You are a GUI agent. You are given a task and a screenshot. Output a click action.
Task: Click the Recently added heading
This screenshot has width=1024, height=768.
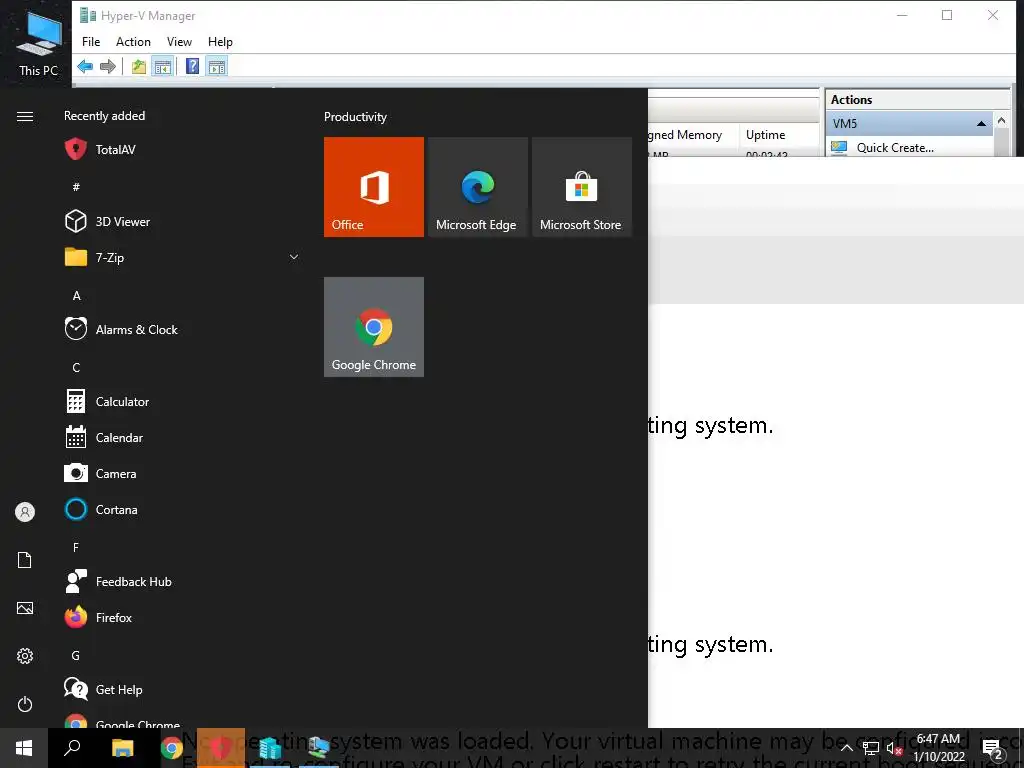[x=104, y=116]
